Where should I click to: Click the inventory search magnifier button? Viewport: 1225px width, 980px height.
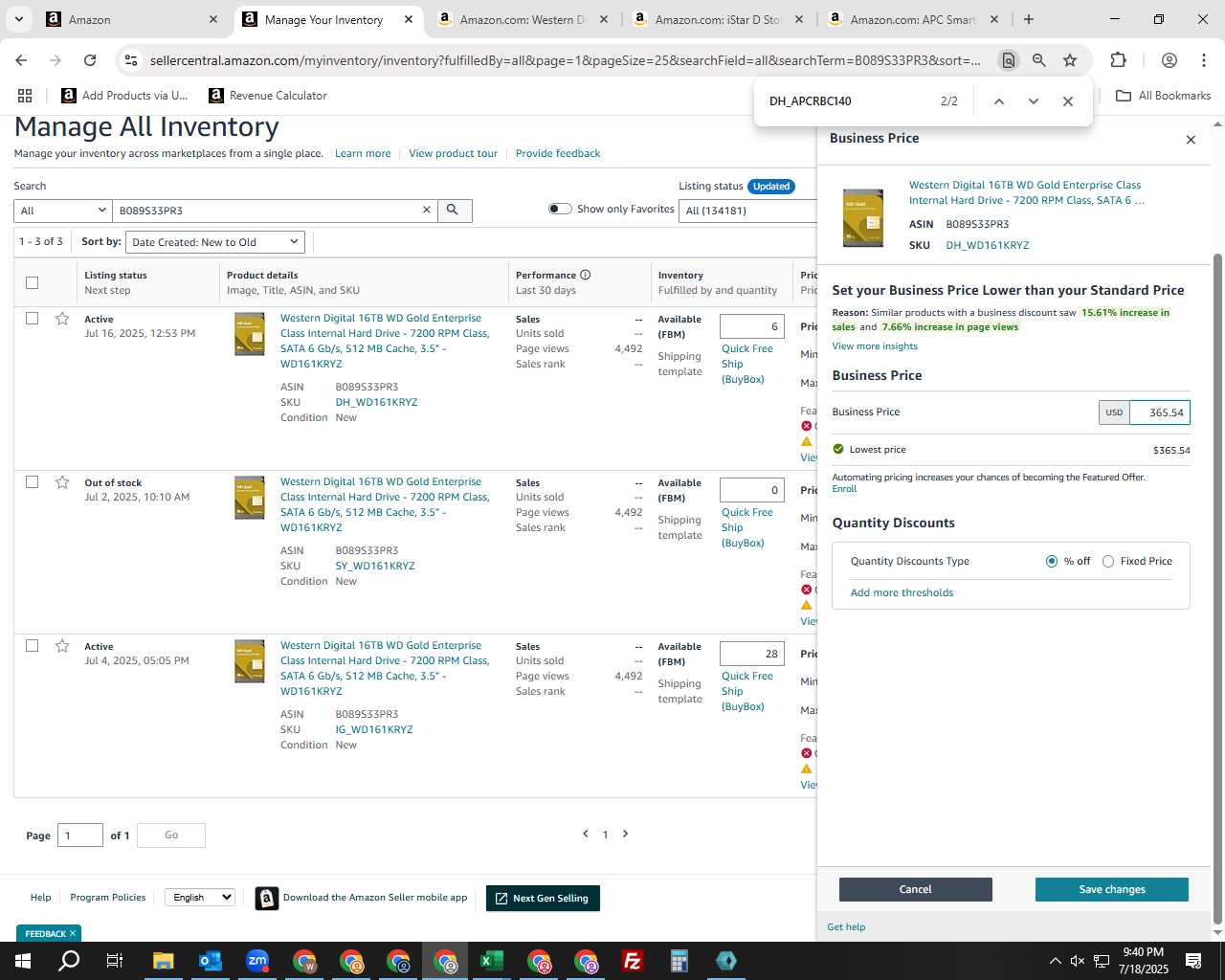pyautogui.click(x=455, y=211)
